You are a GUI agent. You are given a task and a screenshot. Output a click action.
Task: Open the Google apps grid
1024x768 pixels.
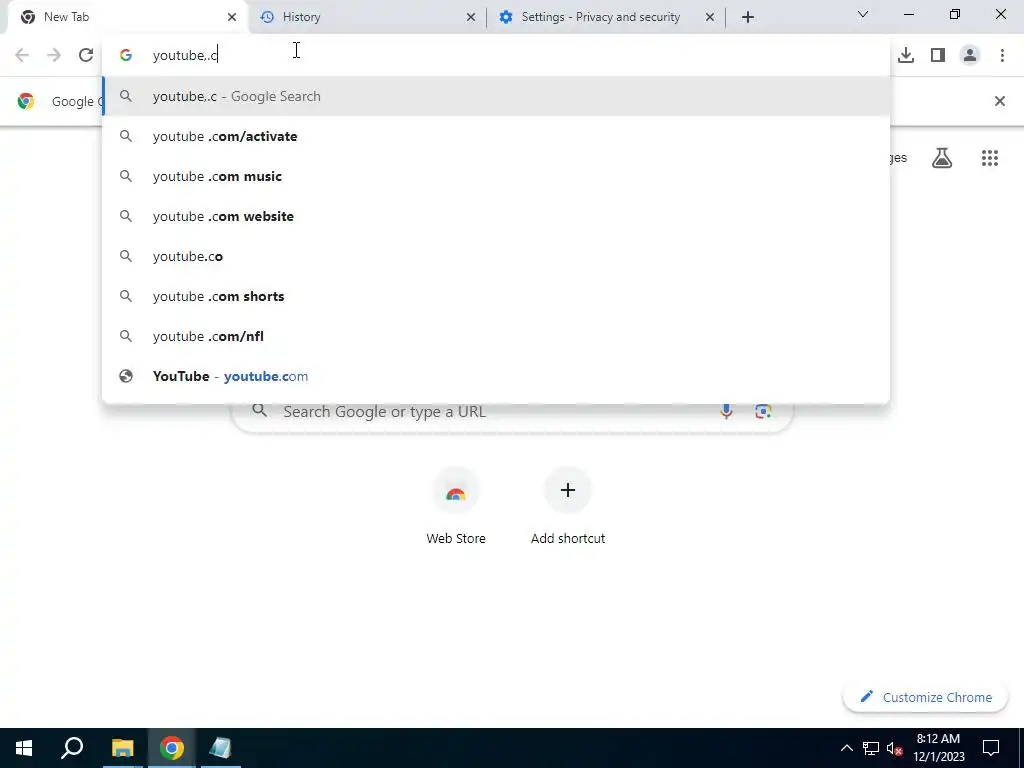coord(989,158)
